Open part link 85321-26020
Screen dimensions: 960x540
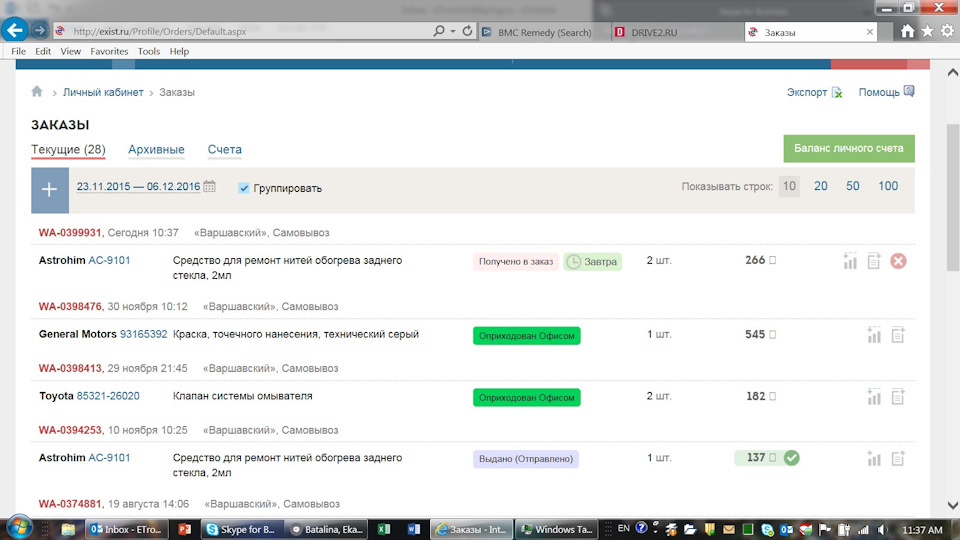tap(108, 396)
